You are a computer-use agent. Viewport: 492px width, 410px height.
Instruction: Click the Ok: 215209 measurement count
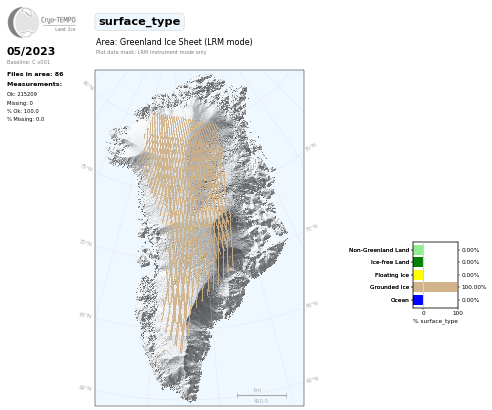click(x=22, y=94)
